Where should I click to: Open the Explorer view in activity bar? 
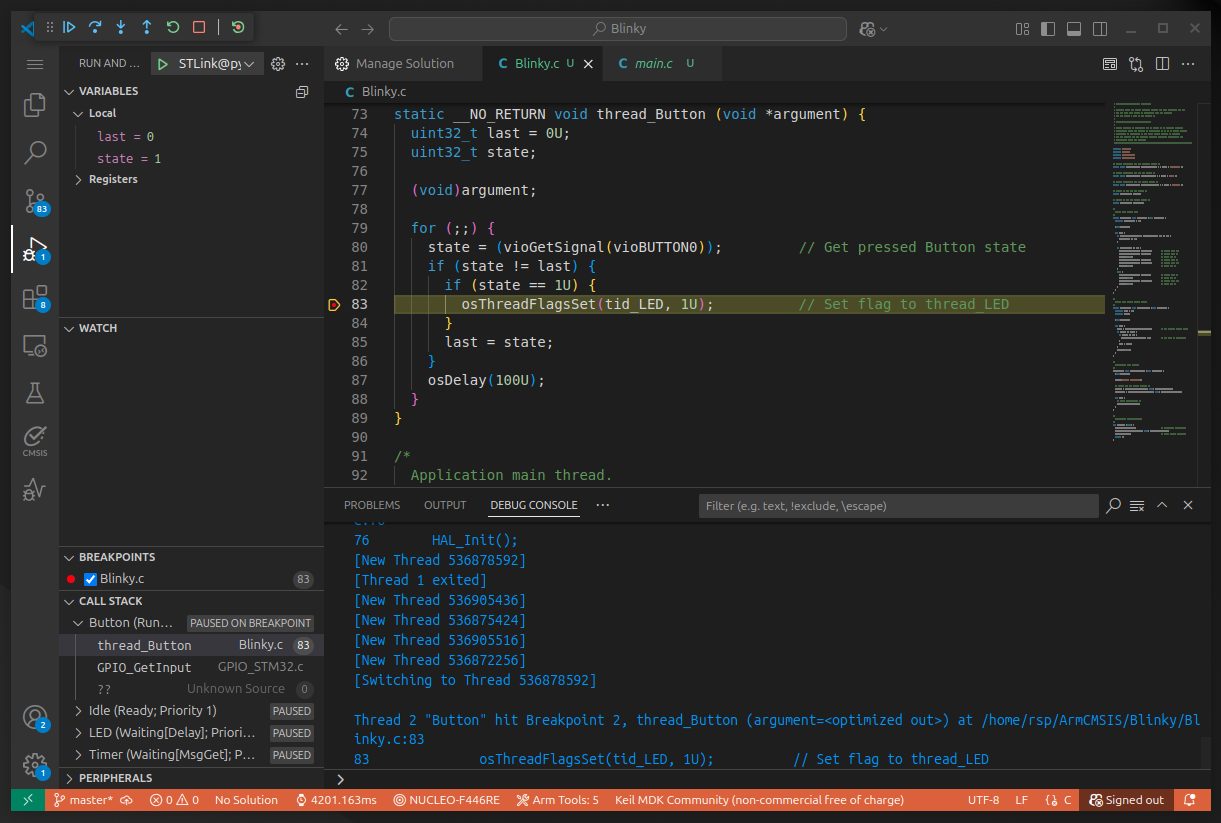35,104
